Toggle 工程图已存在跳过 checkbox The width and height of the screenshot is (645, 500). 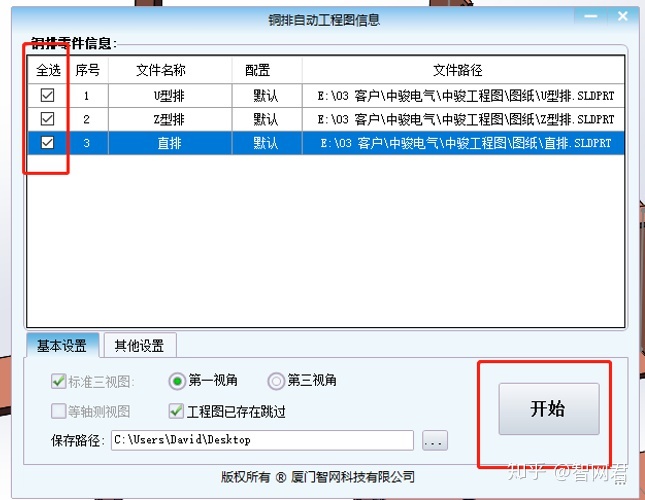tap(176, 411)
